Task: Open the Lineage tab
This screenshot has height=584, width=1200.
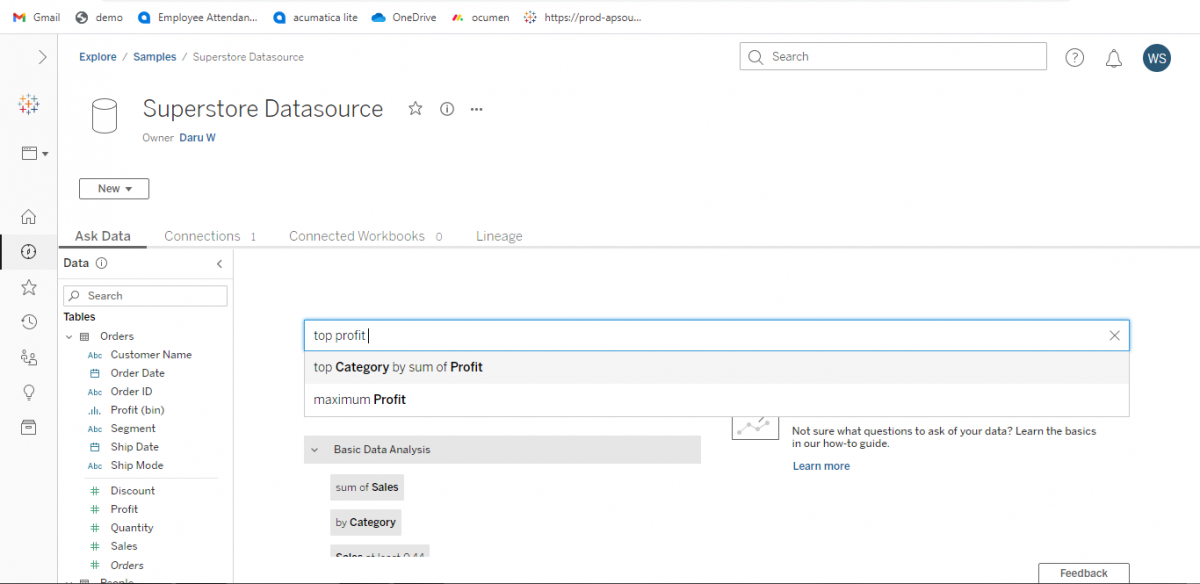Action: [499, 236]
